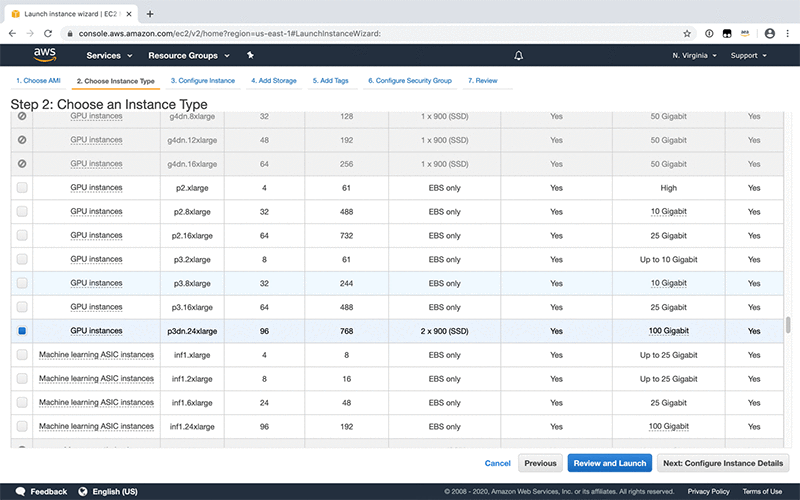The width and height of the screenshot is (800, 500).
Task: Click 10 Gigabit in the p2.8xlarge row
Action: [x=668, y=211]
